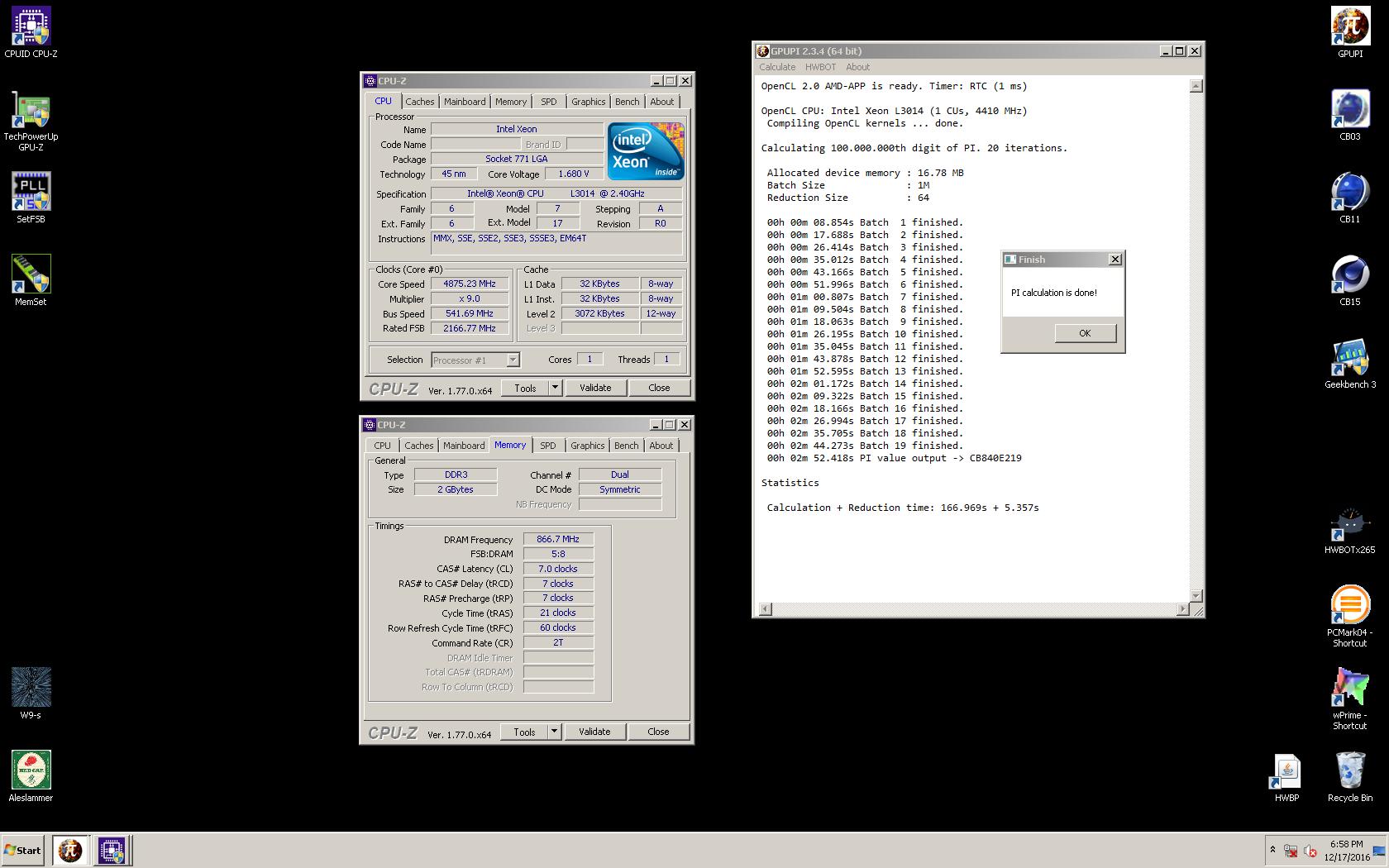Viewport: 1389px width, 868px height.
Task: Click CPU-Z taskbar button
Action: (112, 850)
